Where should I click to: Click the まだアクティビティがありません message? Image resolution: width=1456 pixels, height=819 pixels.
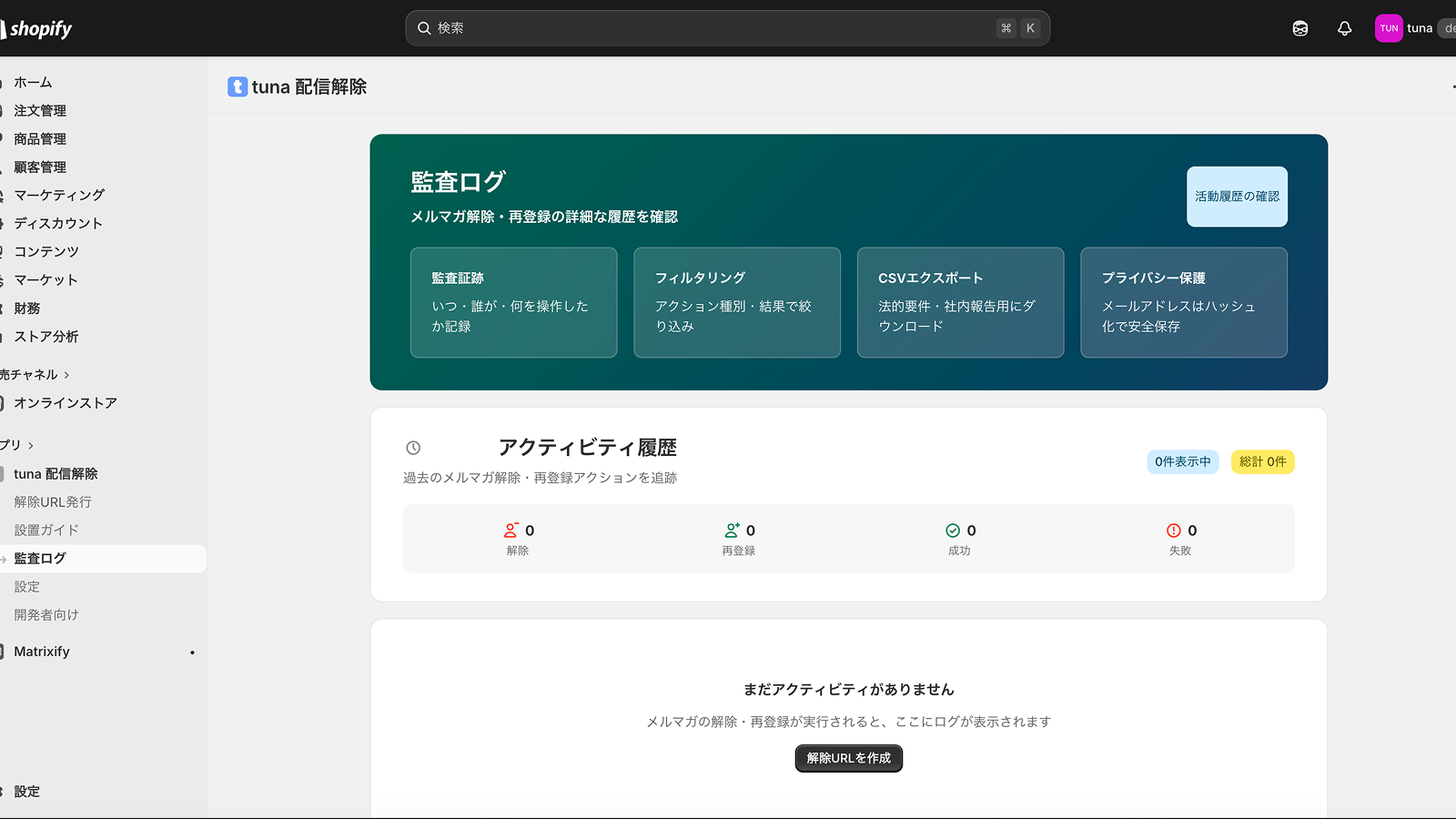(849, 690)
